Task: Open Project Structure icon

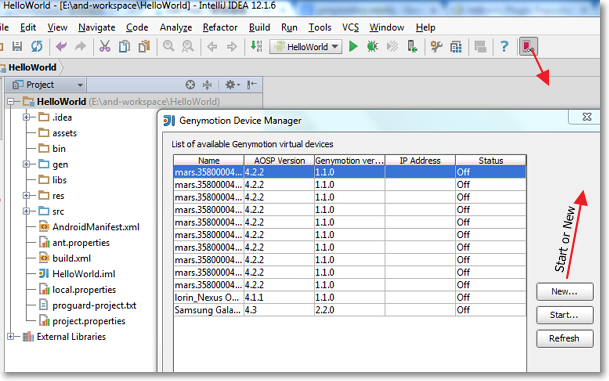Action: coord(456,47)
